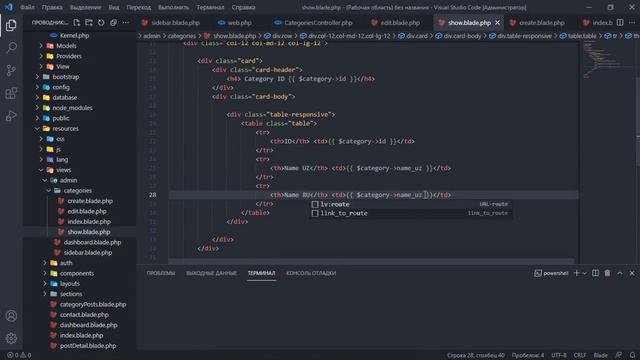640x360 pixels.
Task: Kill the terminal with trash icon
Action: pos(607,273)
